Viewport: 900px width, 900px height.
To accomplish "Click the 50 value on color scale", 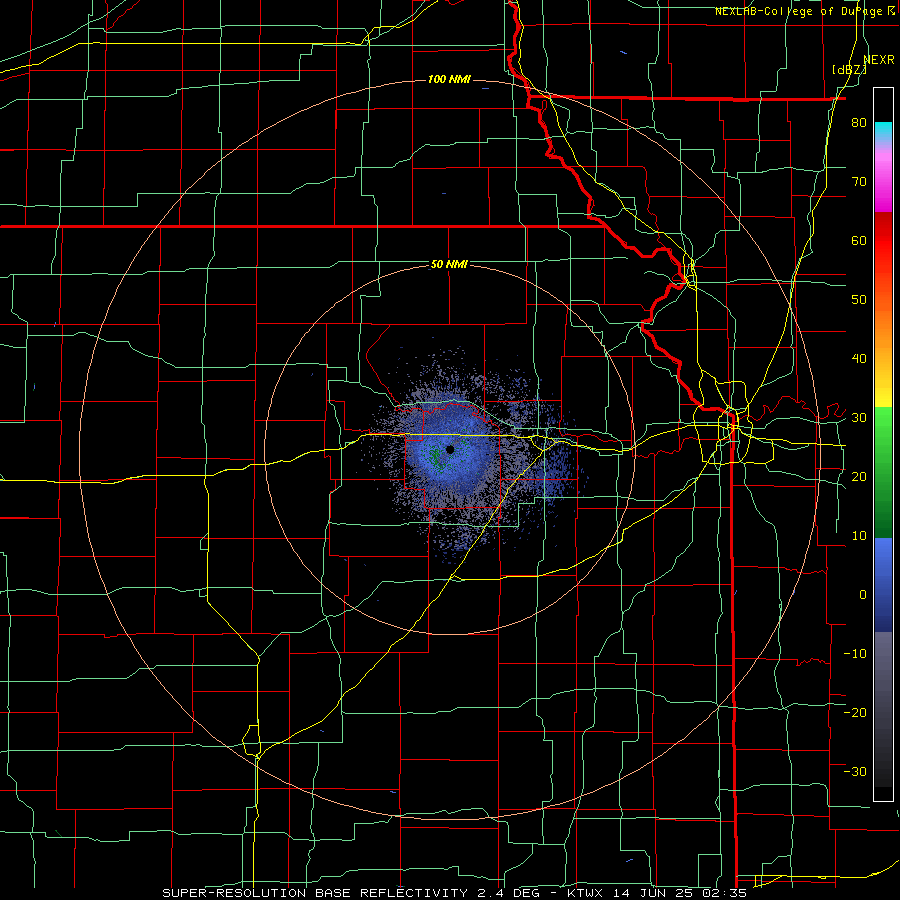I will [859, 300].
